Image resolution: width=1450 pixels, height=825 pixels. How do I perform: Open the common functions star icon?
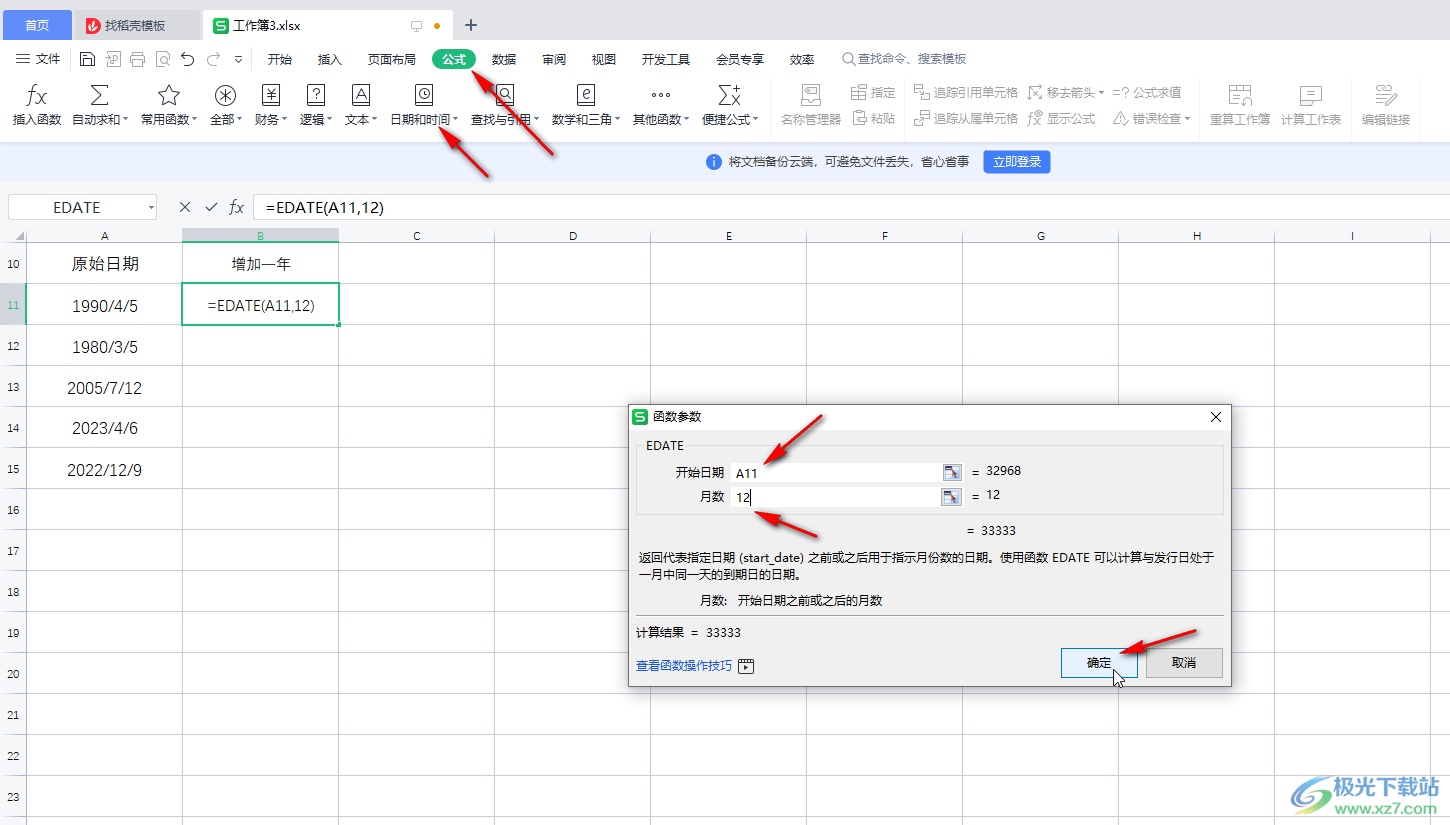pyautogui.click(x=169, y=95)
